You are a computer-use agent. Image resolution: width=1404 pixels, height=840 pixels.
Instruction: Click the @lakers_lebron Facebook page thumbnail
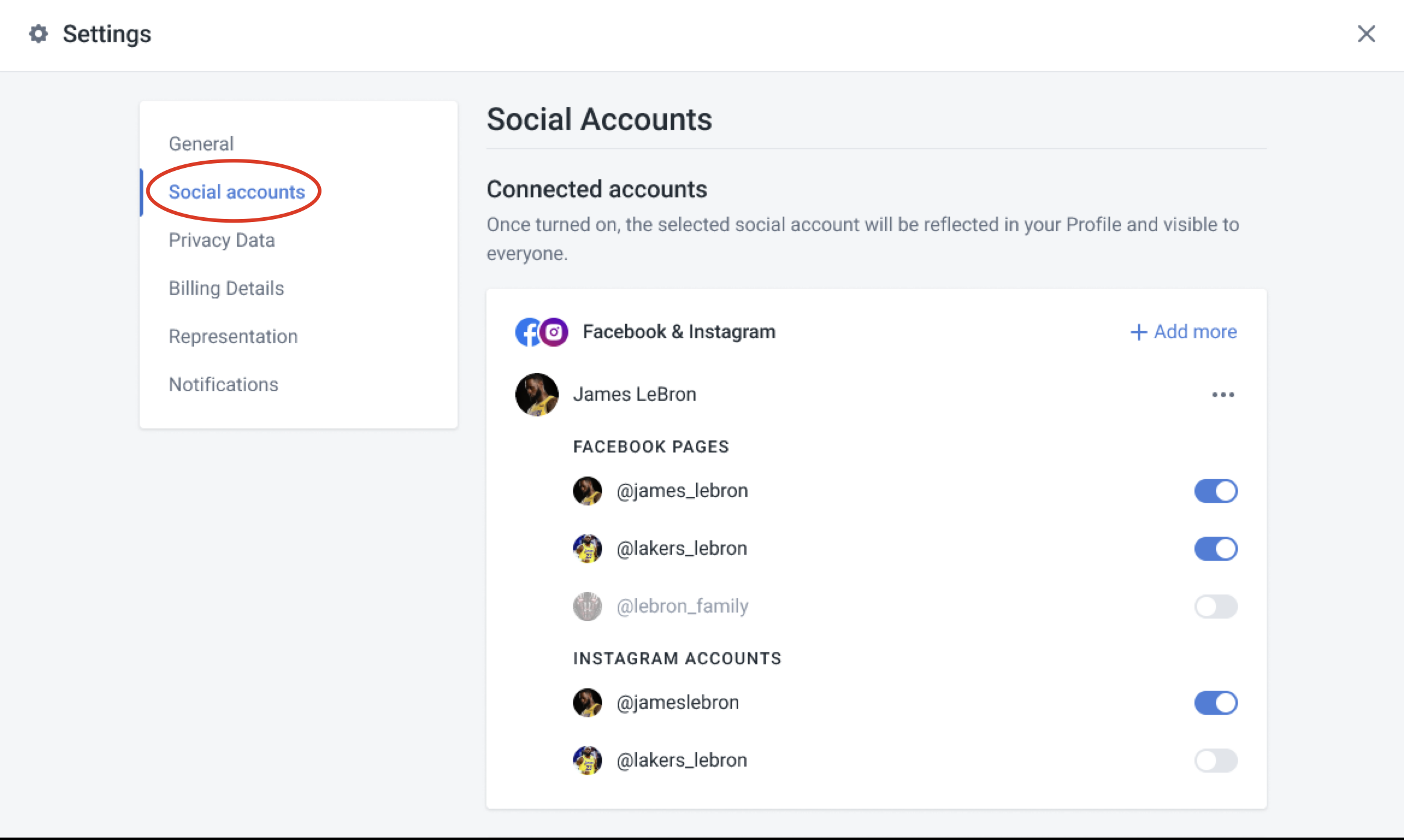click(x=587, y=548)
